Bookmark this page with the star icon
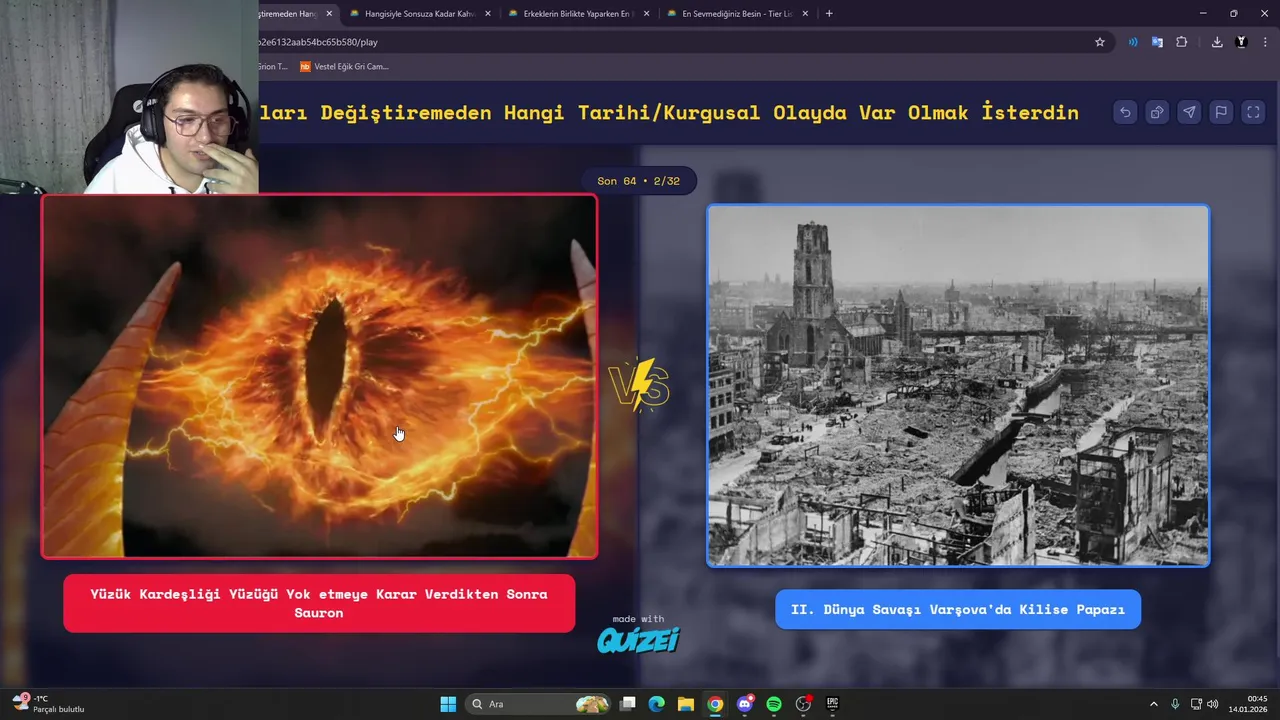Viewport: 1280px width, 720px height. pyautogui.click(x=1100, y=42)
